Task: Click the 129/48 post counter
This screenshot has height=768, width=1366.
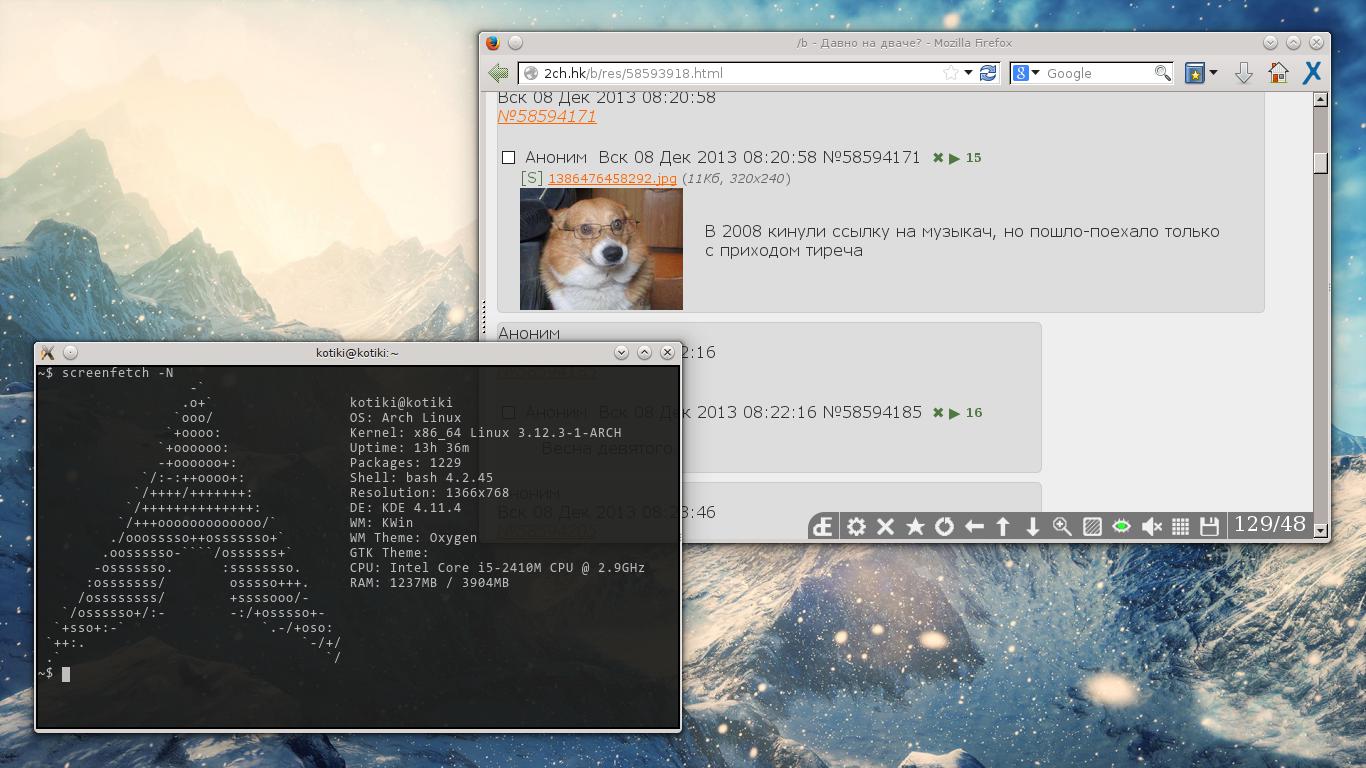Action: tap(1270, 524)
